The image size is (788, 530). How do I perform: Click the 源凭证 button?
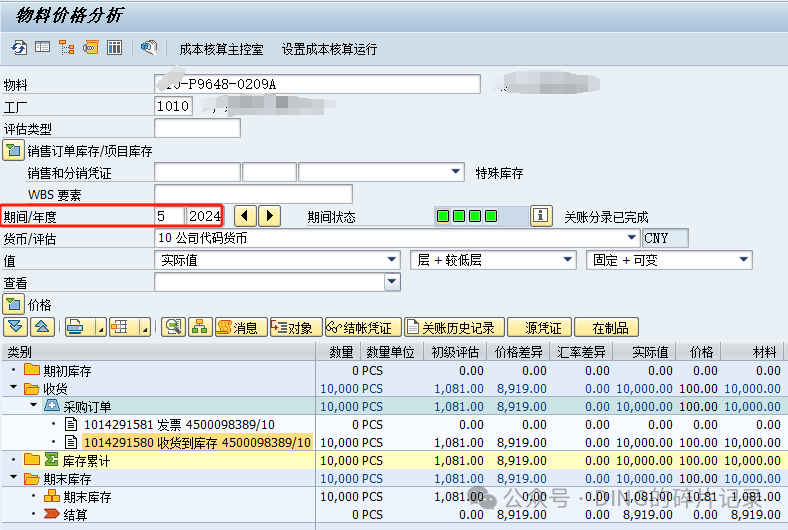[x=540, y=328]
